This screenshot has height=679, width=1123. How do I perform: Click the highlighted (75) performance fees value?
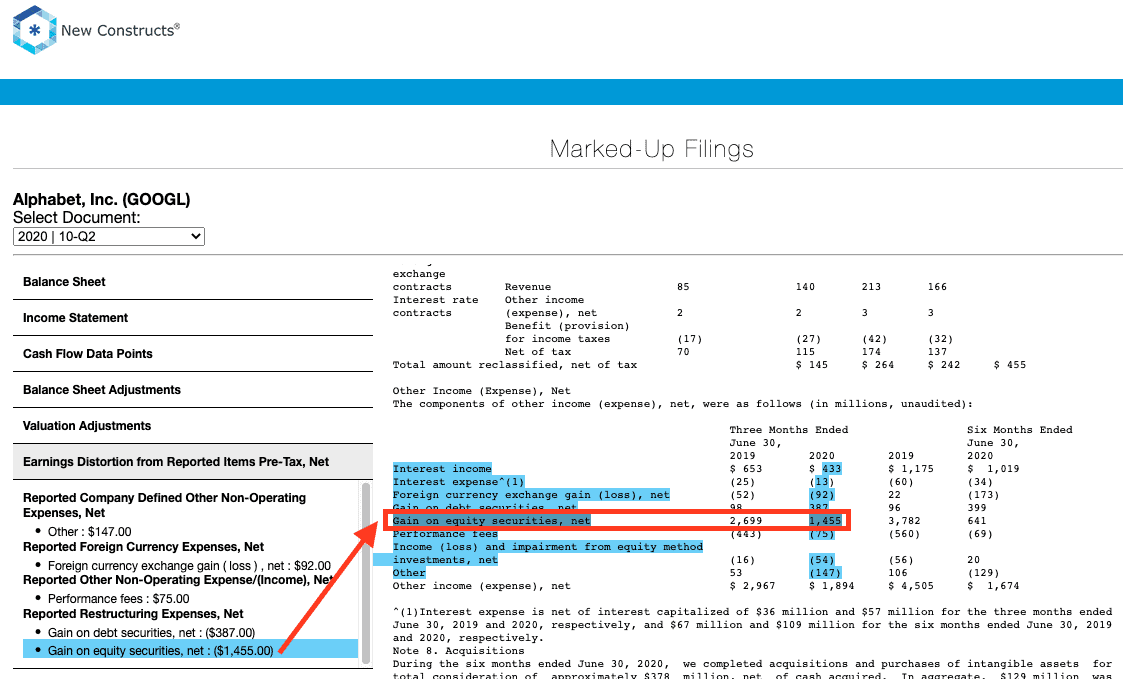pyautogui.click(x=821, y=534)
